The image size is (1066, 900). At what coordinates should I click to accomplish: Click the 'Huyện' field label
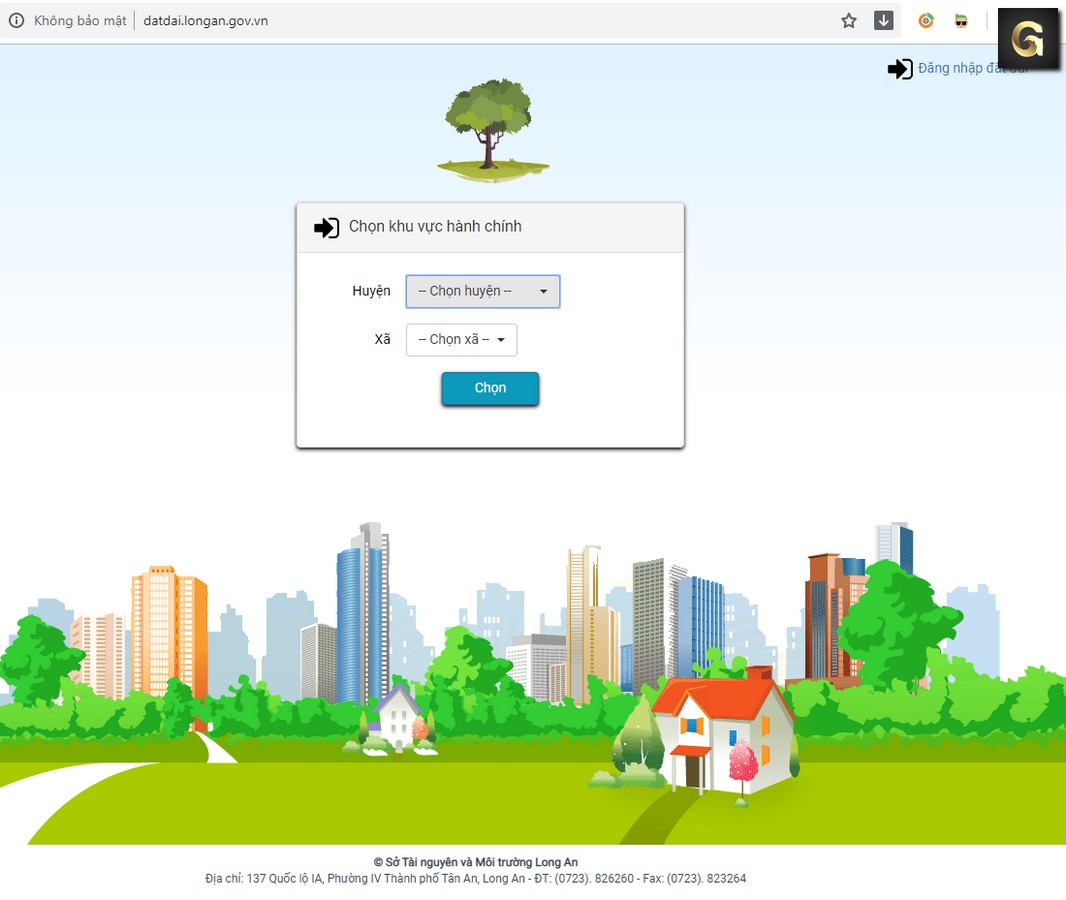(x=371, y=291)
